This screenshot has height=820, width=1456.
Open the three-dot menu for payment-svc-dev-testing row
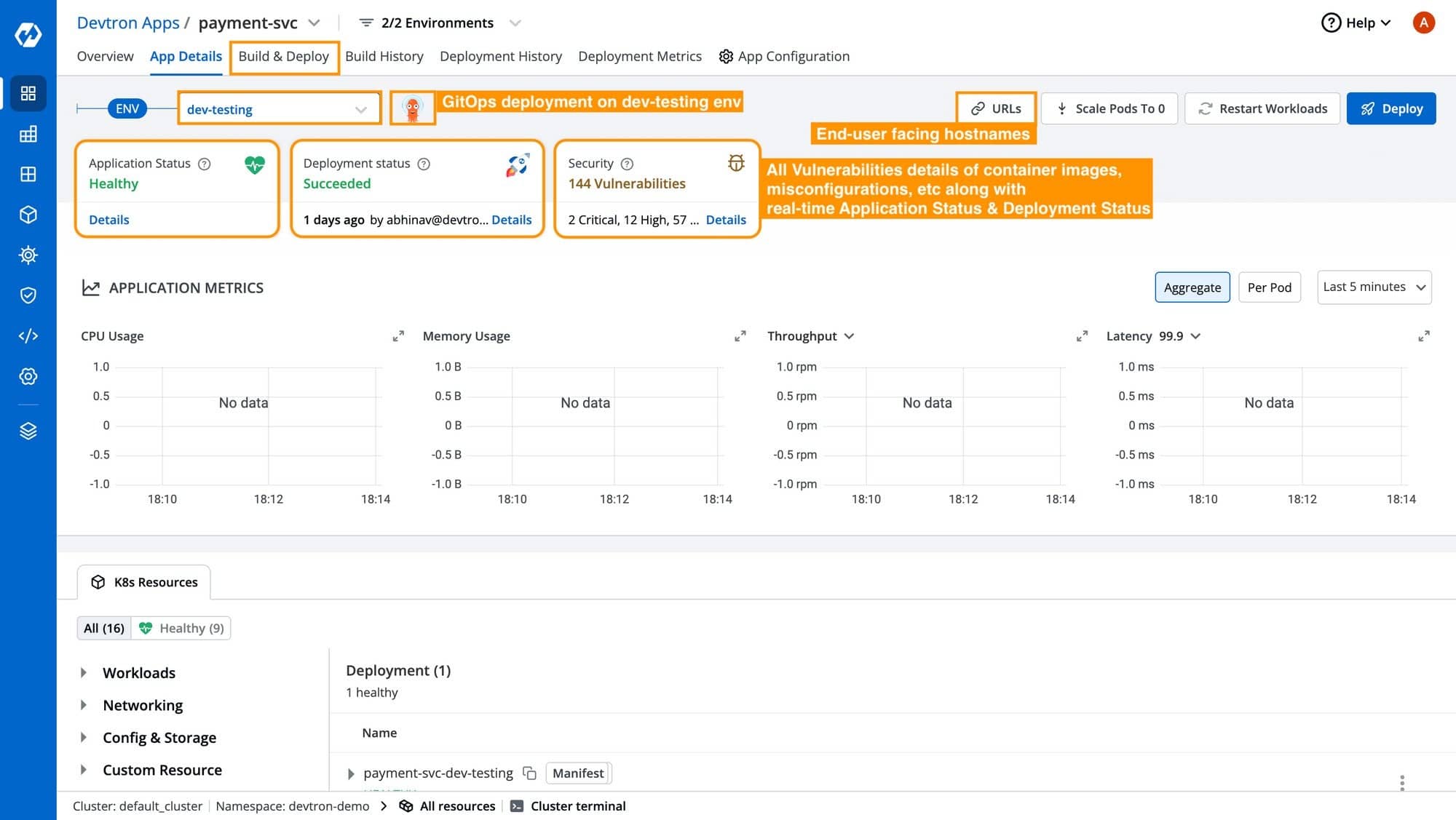1401,782
